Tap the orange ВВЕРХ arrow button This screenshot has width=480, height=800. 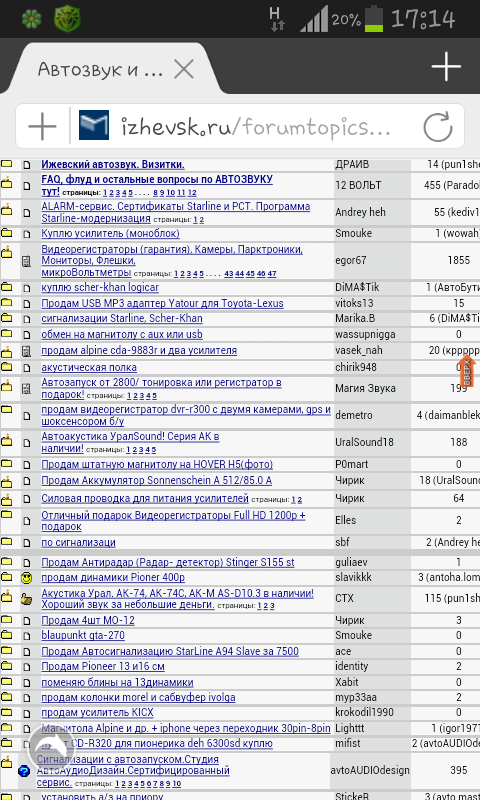[469, 371]
